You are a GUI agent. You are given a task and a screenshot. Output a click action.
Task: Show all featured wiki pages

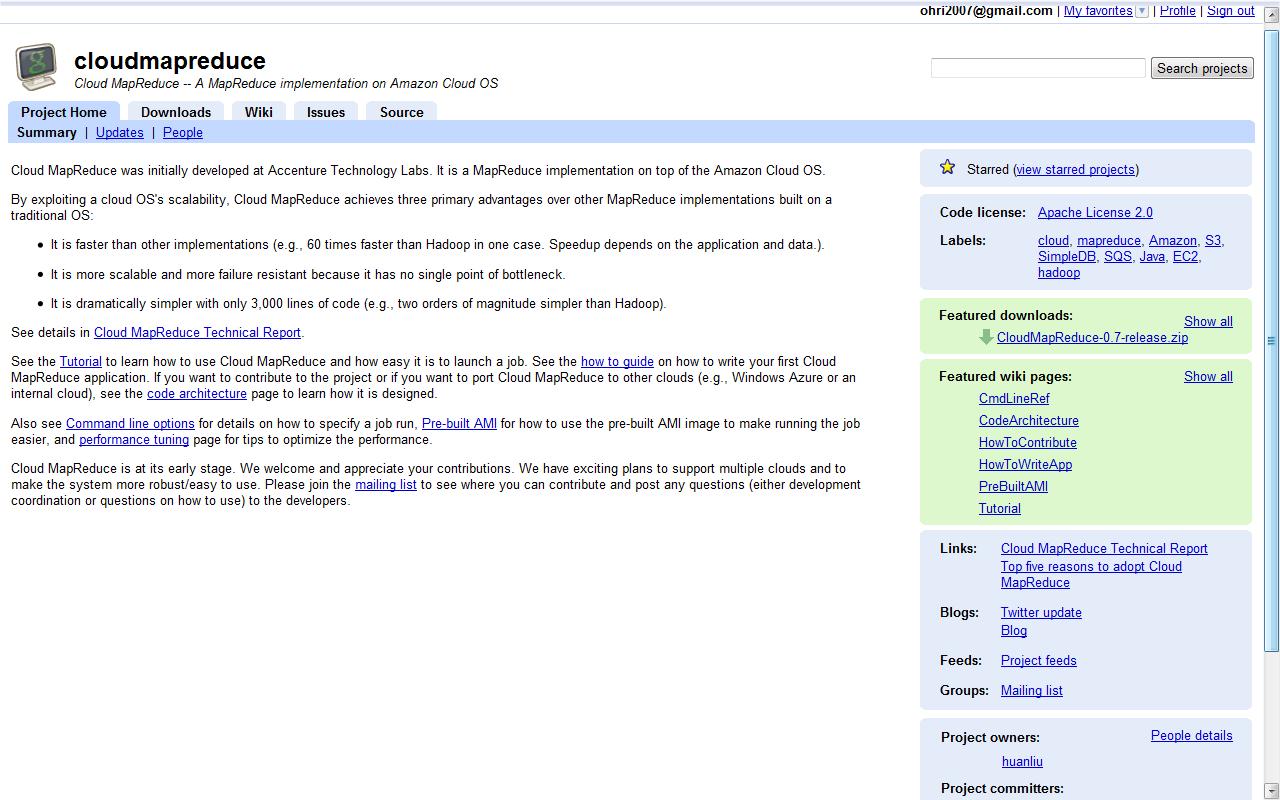click(x=1208, y=376)
